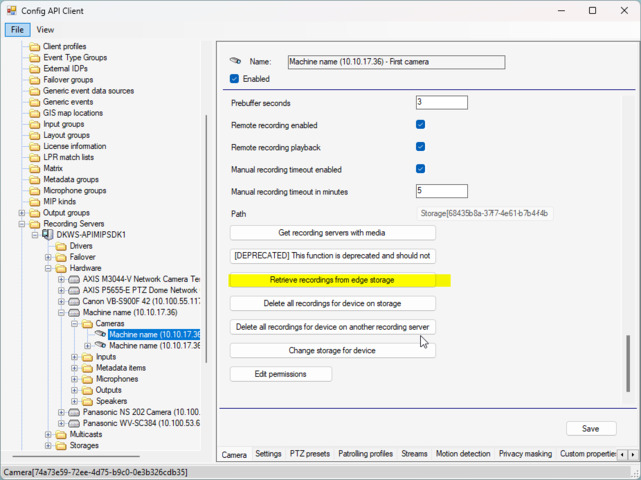The height and width of the screenshot is (480, 641).
Task: Select the Panasonic NS 202 Camera icon
Action: [74, 412]
